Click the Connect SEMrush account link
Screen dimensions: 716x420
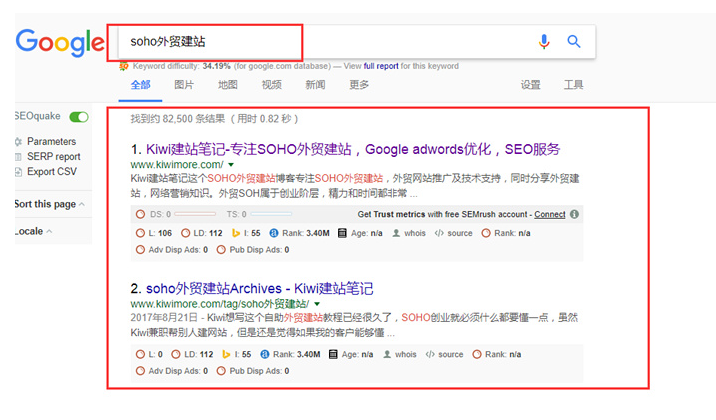coord(550,214)
